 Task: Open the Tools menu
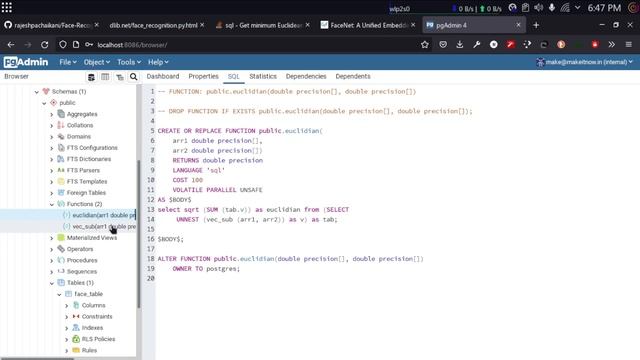coord(129,62)
